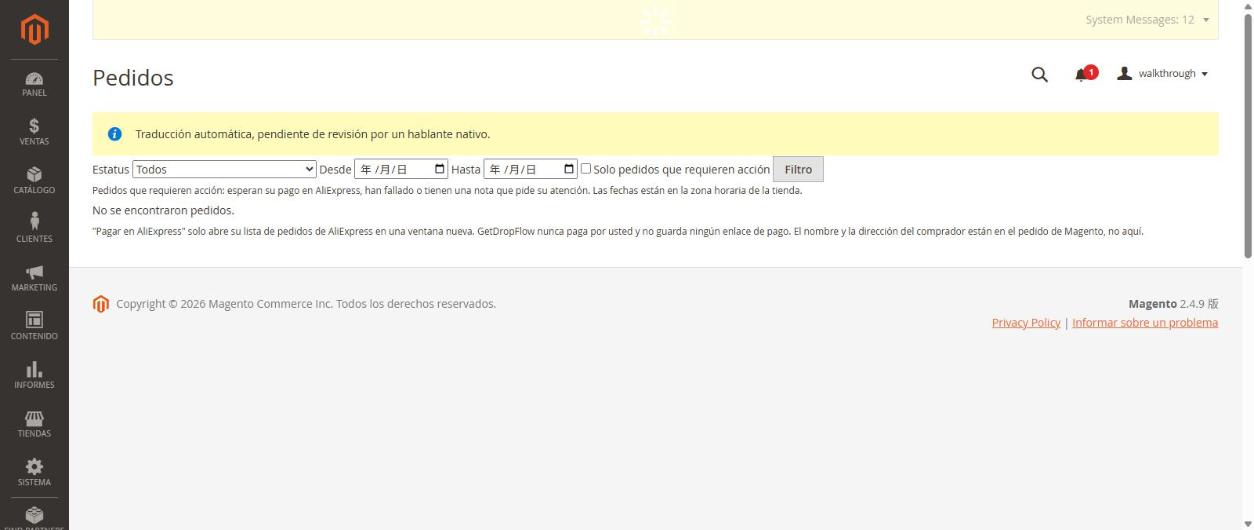The image size is (1254, 530).
Task: Toggle 'Solo pedidos que requieren acción' checkbox
Action: pyautogui.click(x=586, y=169)
